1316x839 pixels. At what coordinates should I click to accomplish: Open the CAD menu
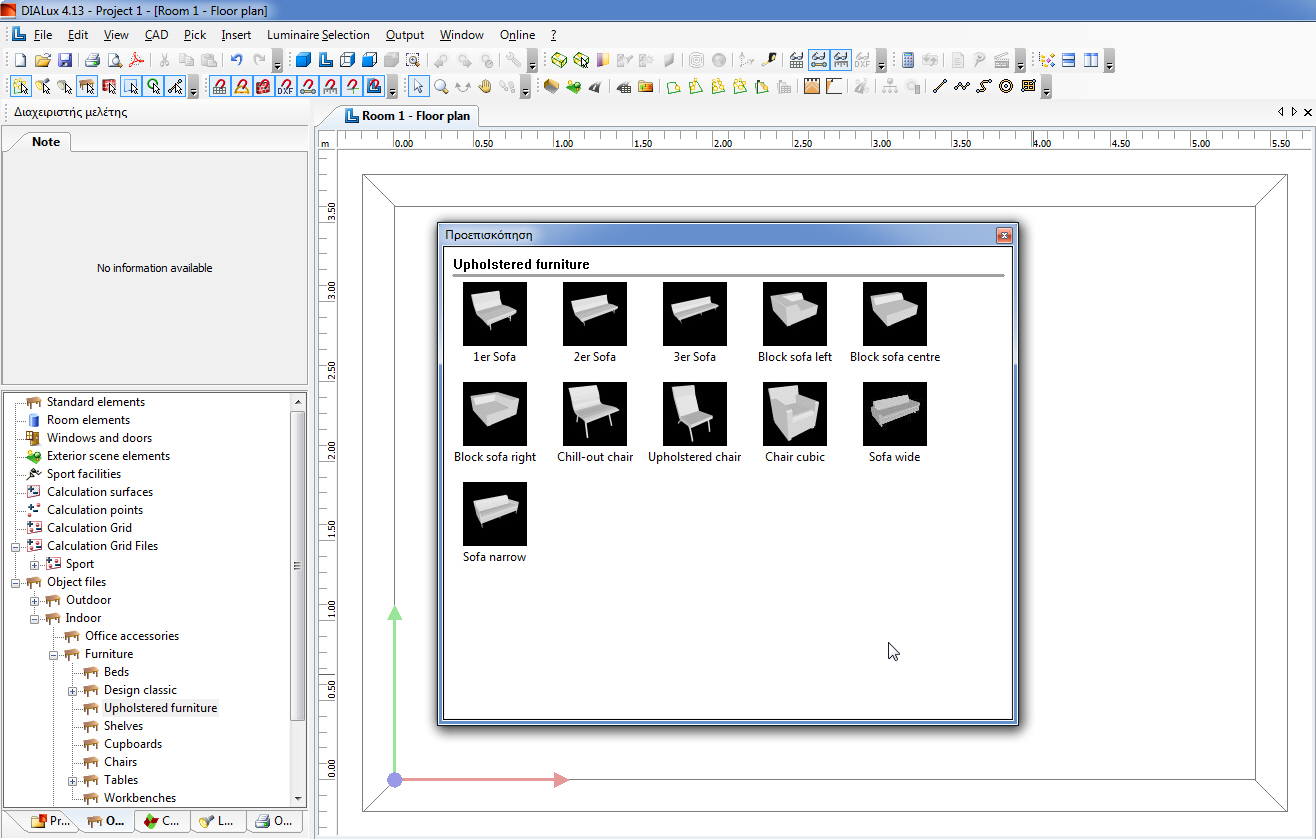point(156,34)
